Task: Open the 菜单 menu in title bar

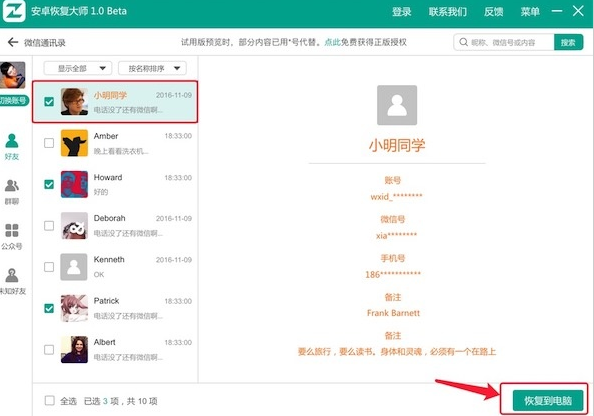Action: (530, 12)
